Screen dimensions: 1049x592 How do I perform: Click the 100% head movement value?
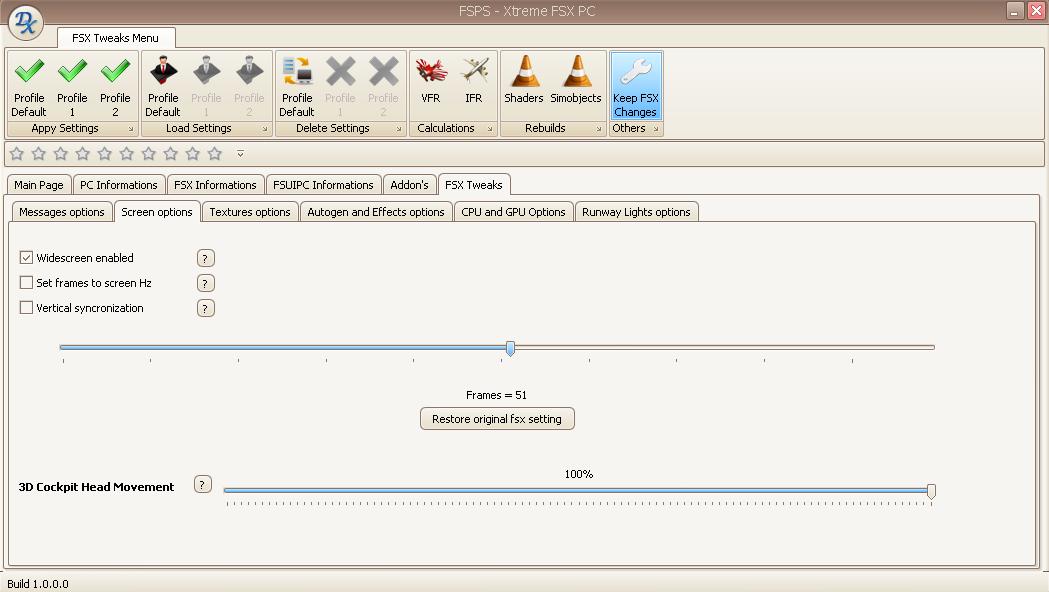point(579,474)
